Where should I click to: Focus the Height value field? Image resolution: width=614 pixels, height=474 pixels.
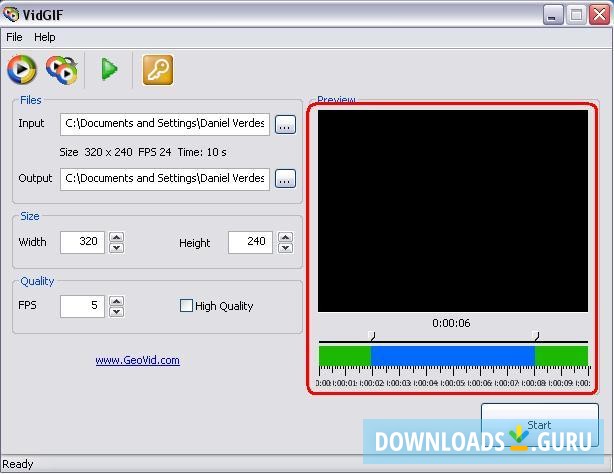(250, 242)
